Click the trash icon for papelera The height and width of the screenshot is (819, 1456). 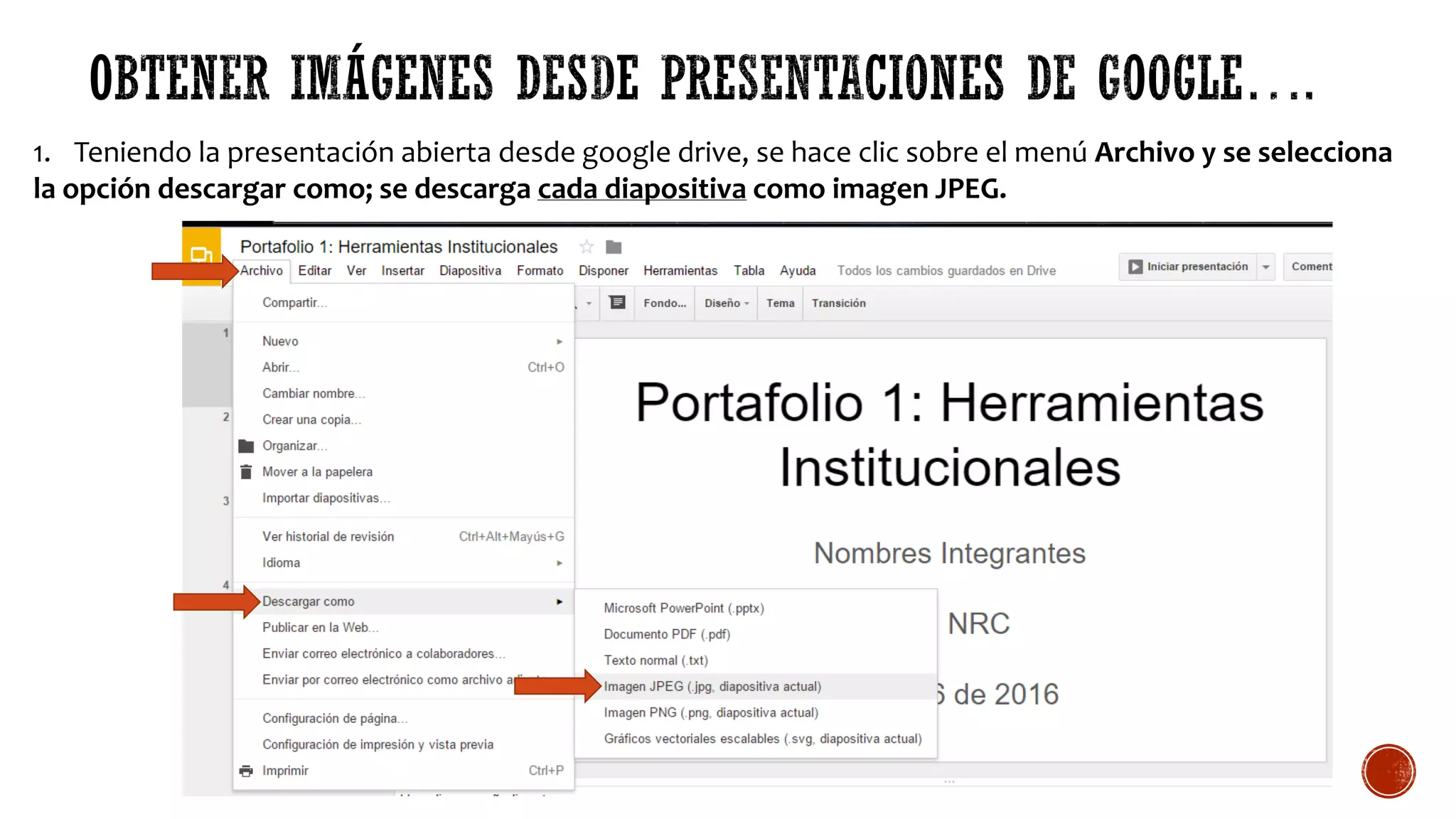246,472
